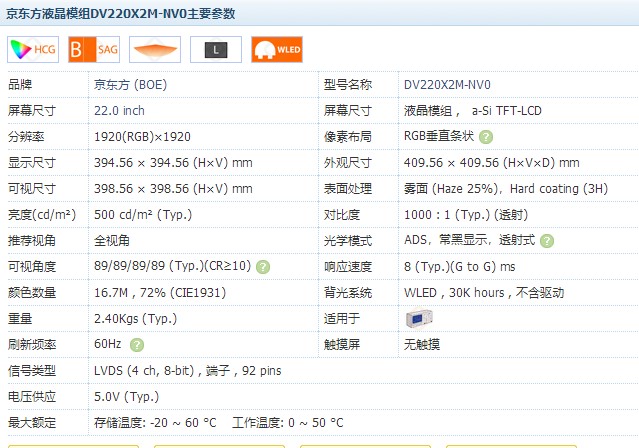The image size is (639, 448).
Task: Click storage temperature 存储温度: -20 ~ 60 °C
Action: 155,423
